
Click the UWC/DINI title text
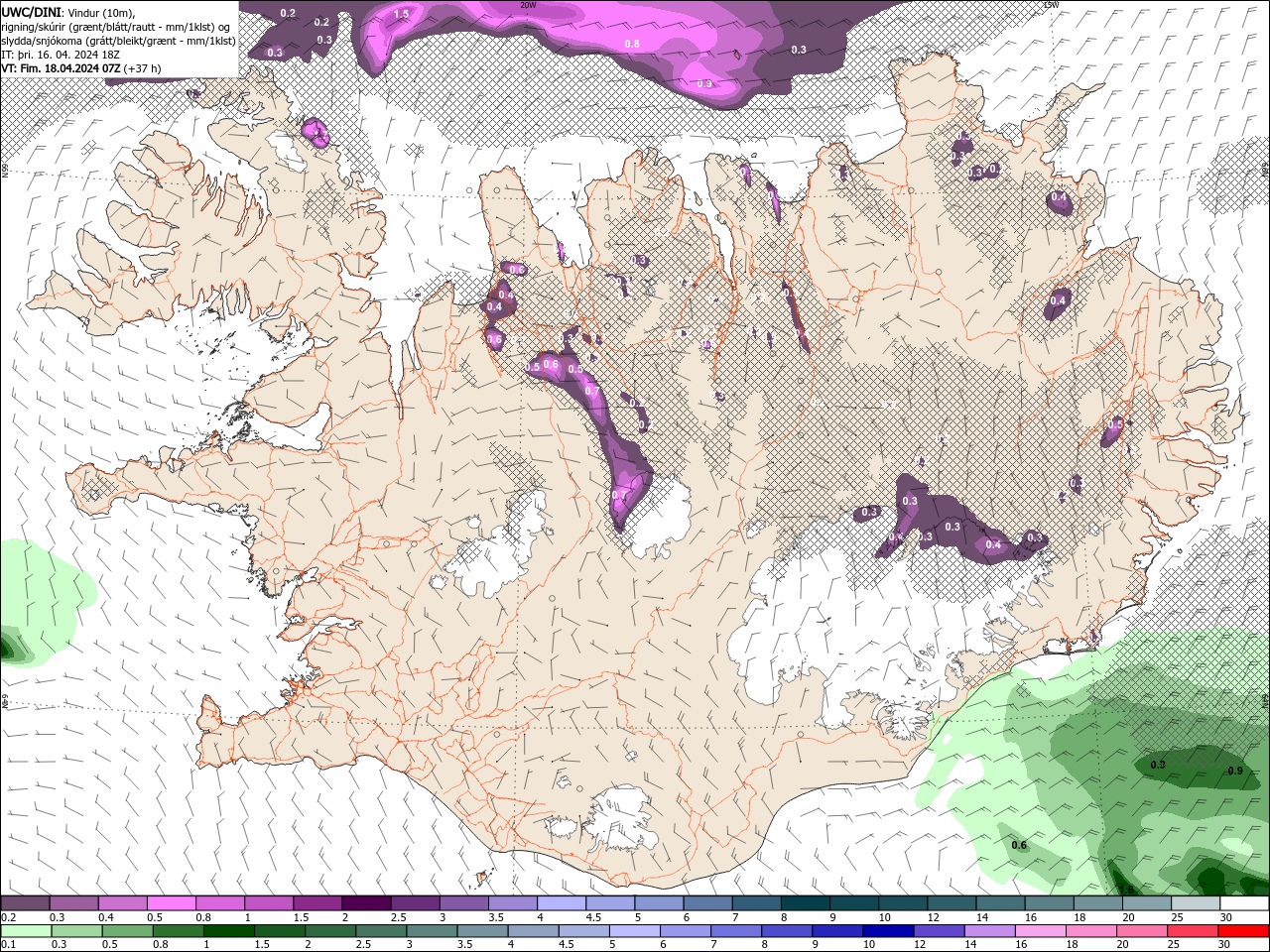pyautogui.click(x=32, y=11)
